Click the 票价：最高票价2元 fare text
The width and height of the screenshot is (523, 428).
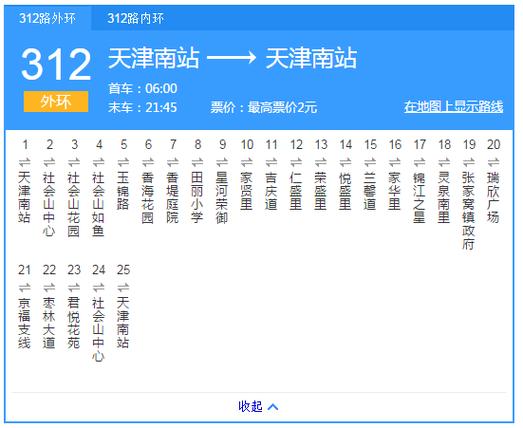click(264, 107)
